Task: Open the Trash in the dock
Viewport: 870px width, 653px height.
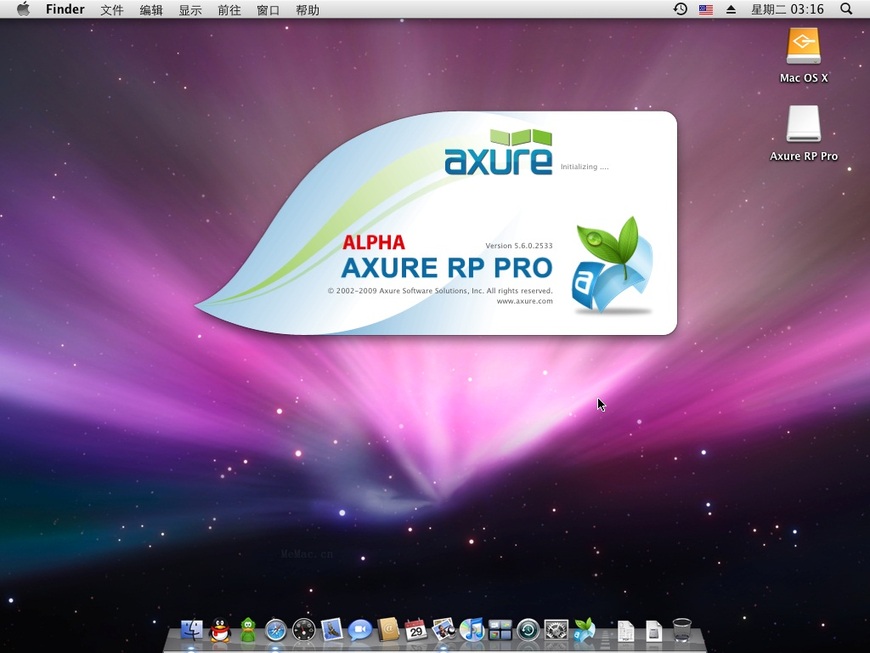Action: 682,630
